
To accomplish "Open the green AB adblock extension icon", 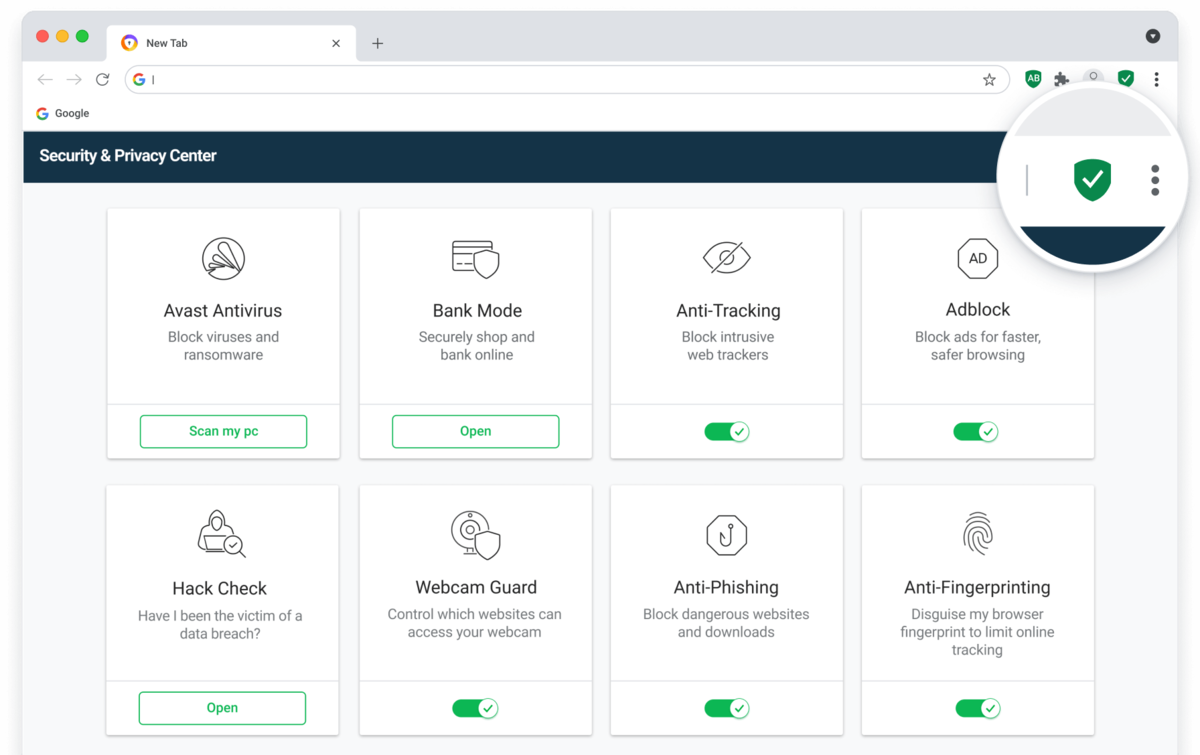I will pyautogui.click(x=1033, y=79).
